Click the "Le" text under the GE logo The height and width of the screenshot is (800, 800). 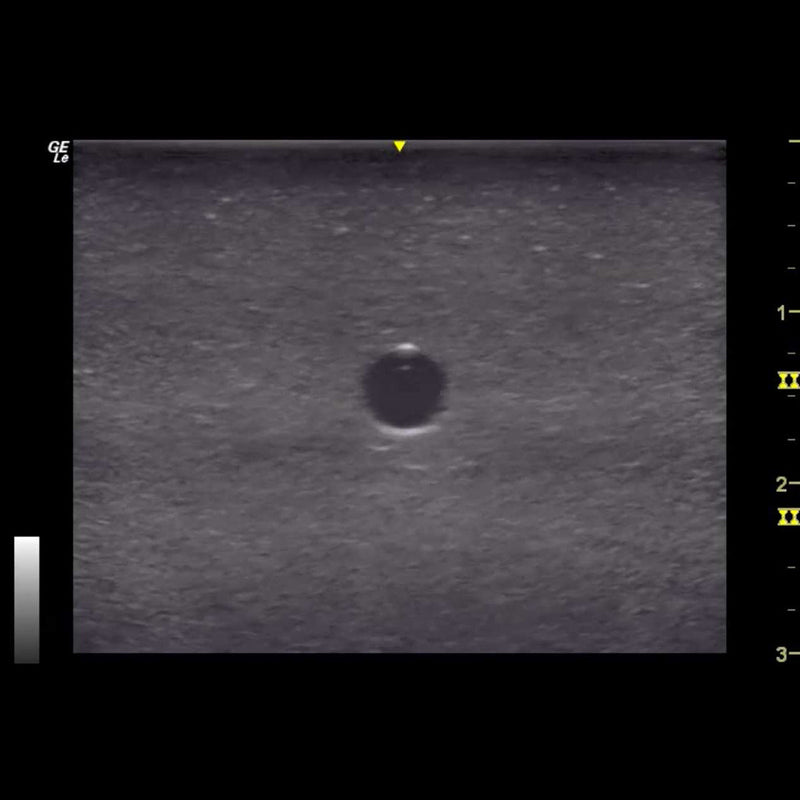[60, 159]
